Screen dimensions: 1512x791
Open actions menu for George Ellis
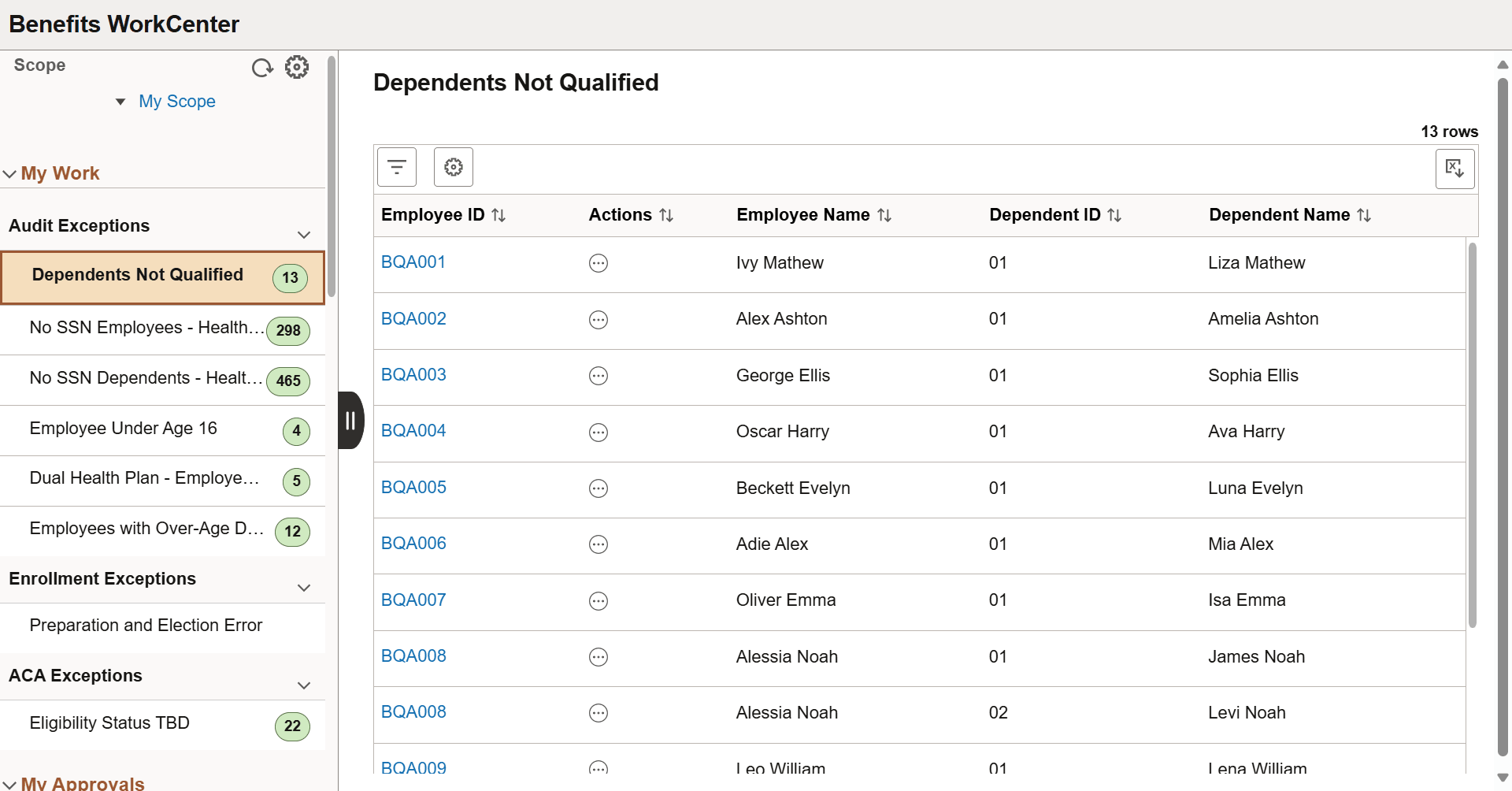point(598,376)
